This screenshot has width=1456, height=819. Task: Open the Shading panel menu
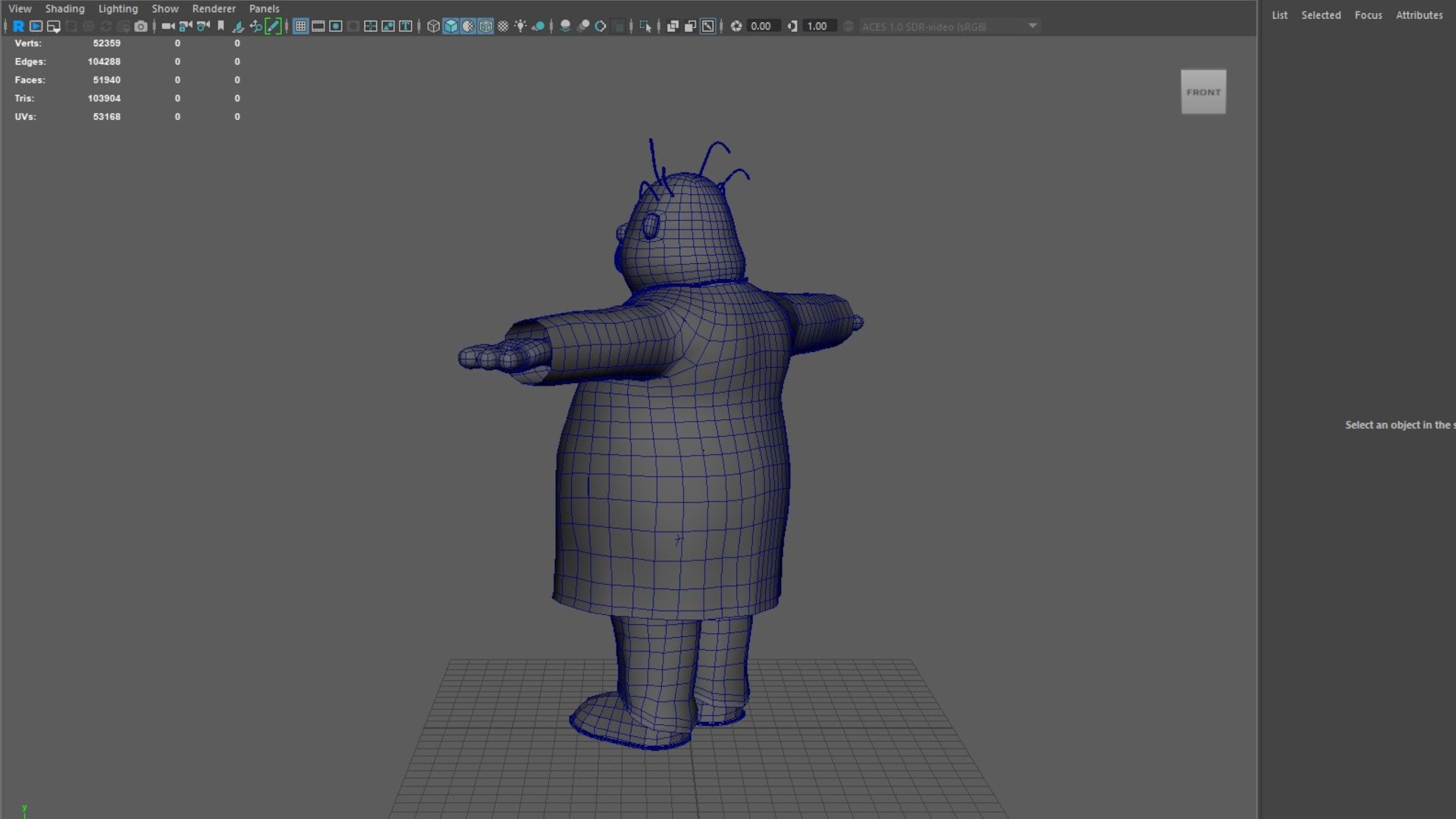pos(64,8)
